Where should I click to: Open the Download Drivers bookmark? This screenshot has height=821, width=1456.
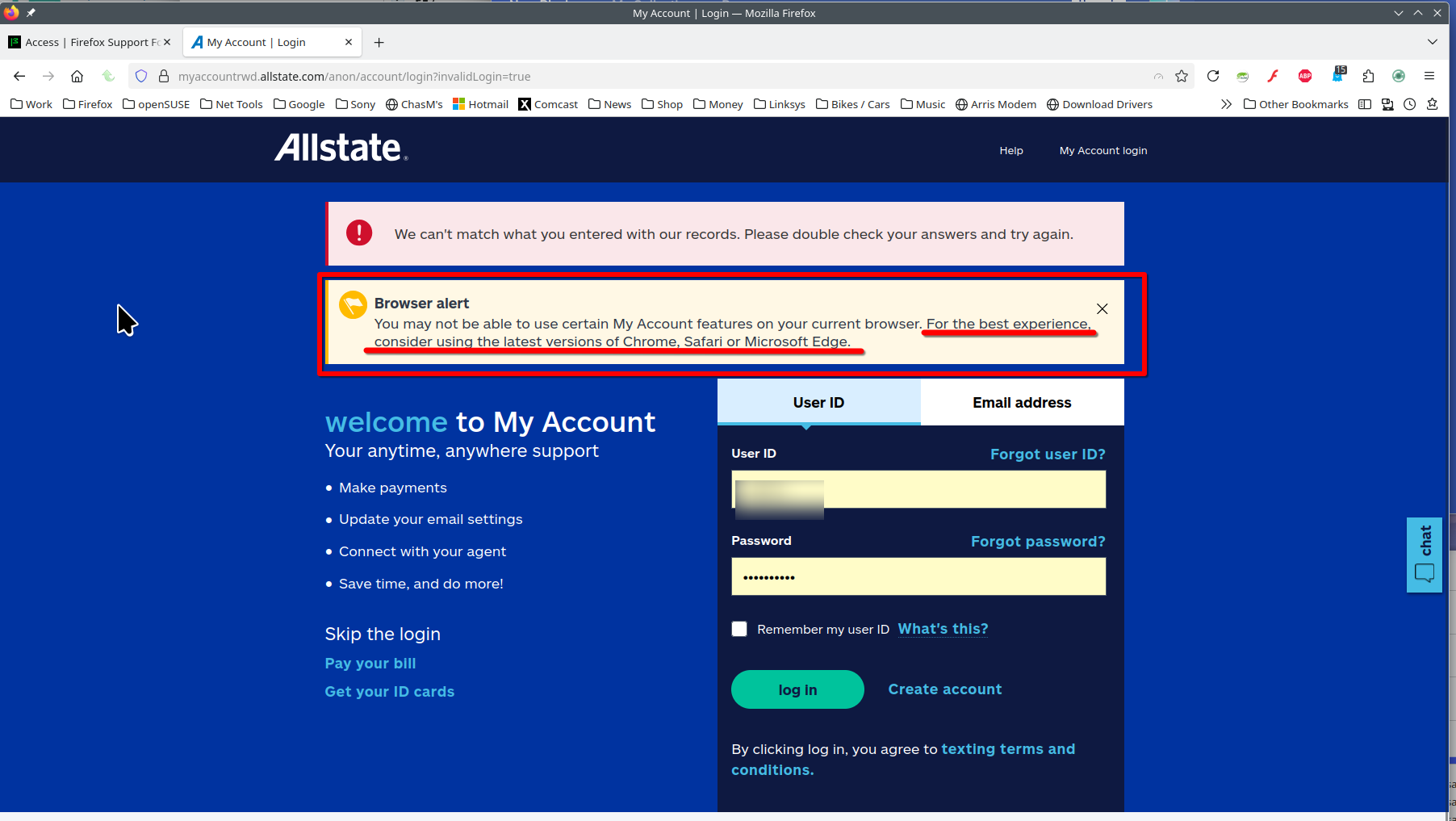[x=1099, y=104]
